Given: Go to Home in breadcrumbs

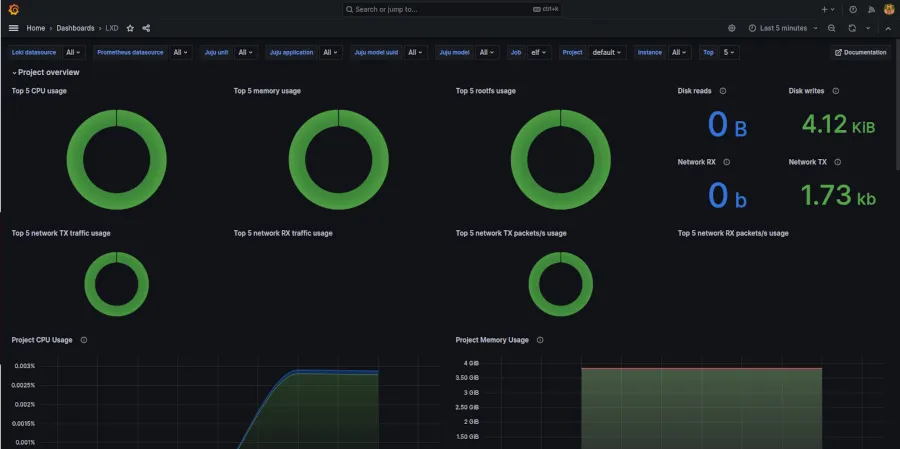Looking at the screenshot, I should 35,28.
